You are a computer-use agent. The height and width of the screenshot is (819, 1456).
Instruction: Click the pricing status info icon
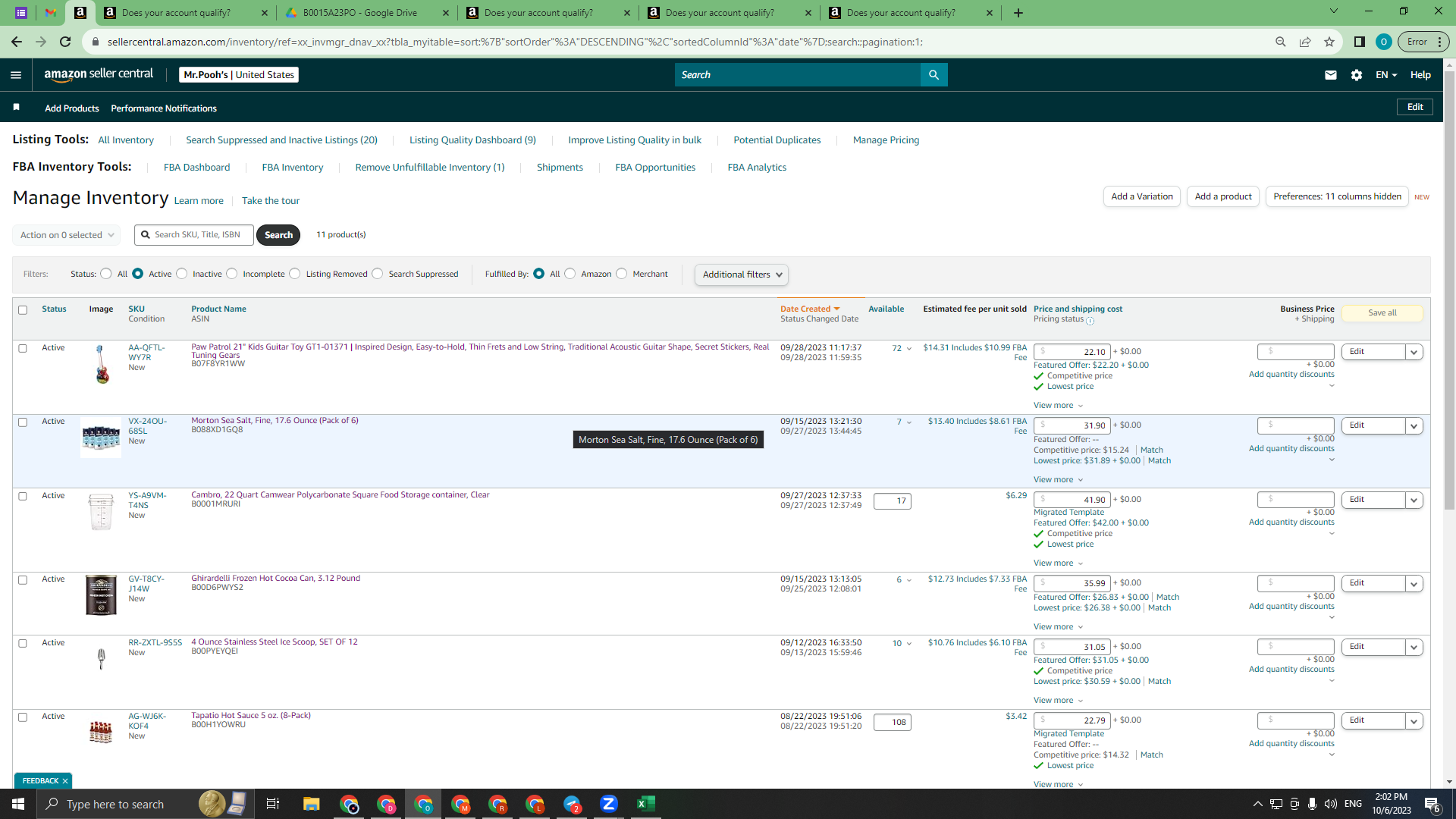click(x=1090, y=321)
